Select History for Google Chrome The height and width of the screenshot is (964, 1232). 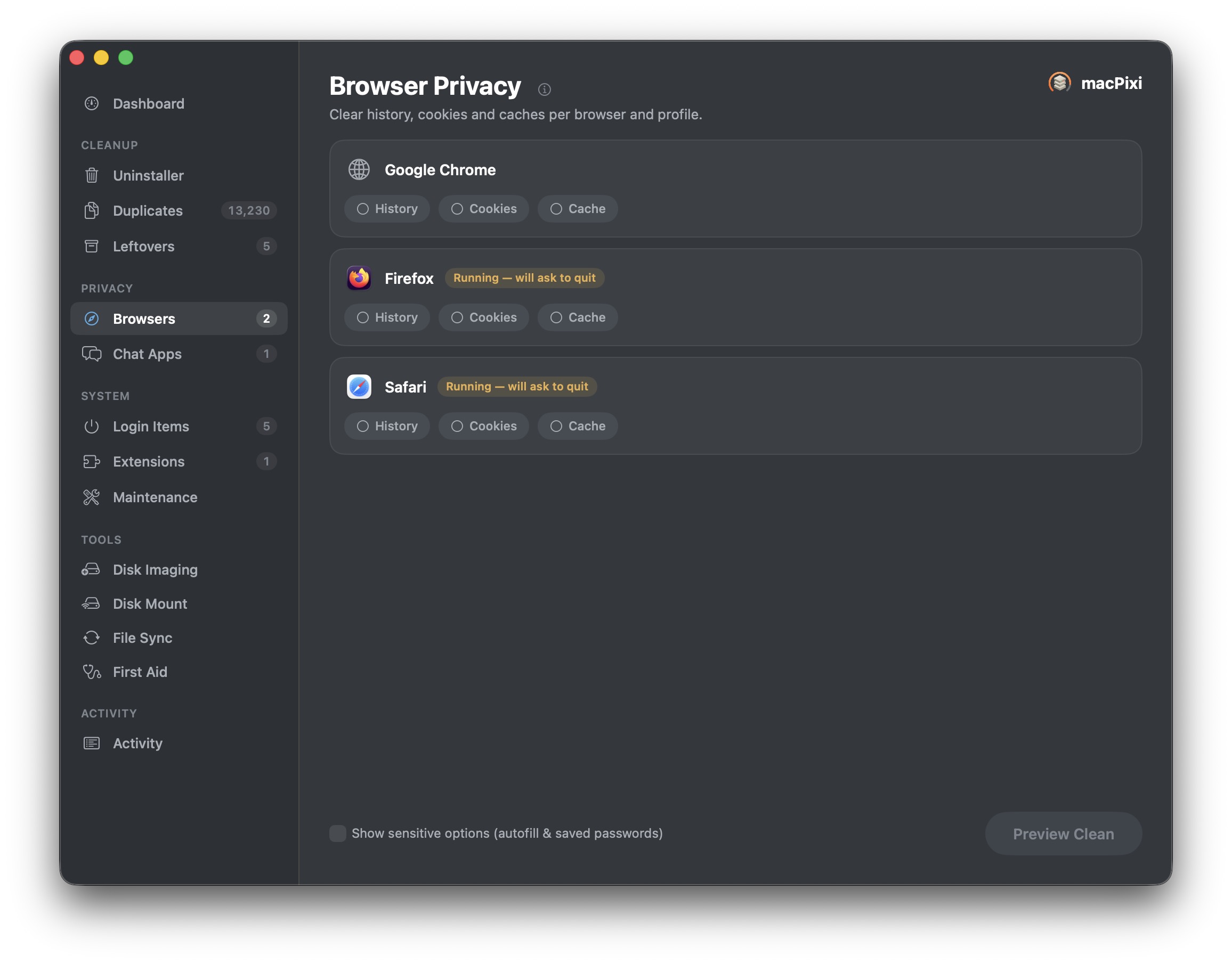387,209
